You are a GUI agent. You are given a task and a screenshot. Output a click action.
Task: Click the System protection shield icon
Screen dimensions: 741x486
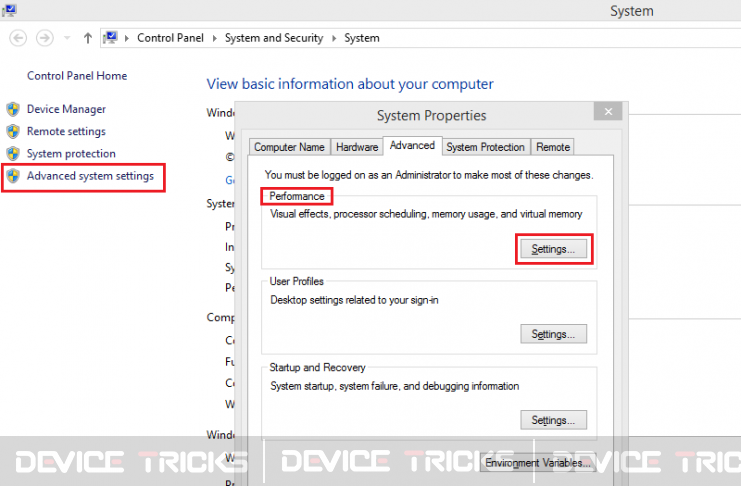coord(13,154)
